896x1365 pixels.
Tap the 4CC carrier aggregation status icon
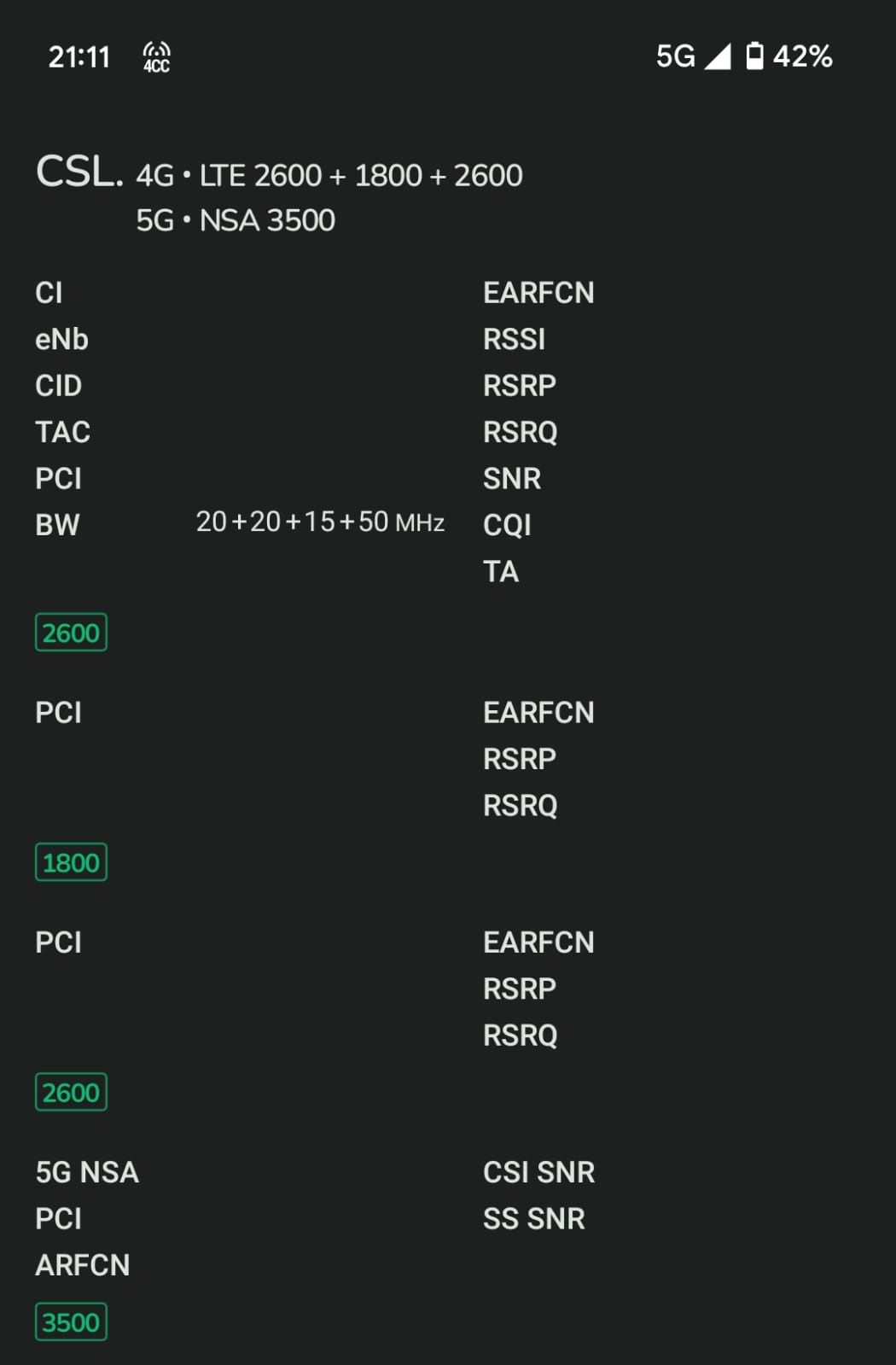click(x=156, y=57)
